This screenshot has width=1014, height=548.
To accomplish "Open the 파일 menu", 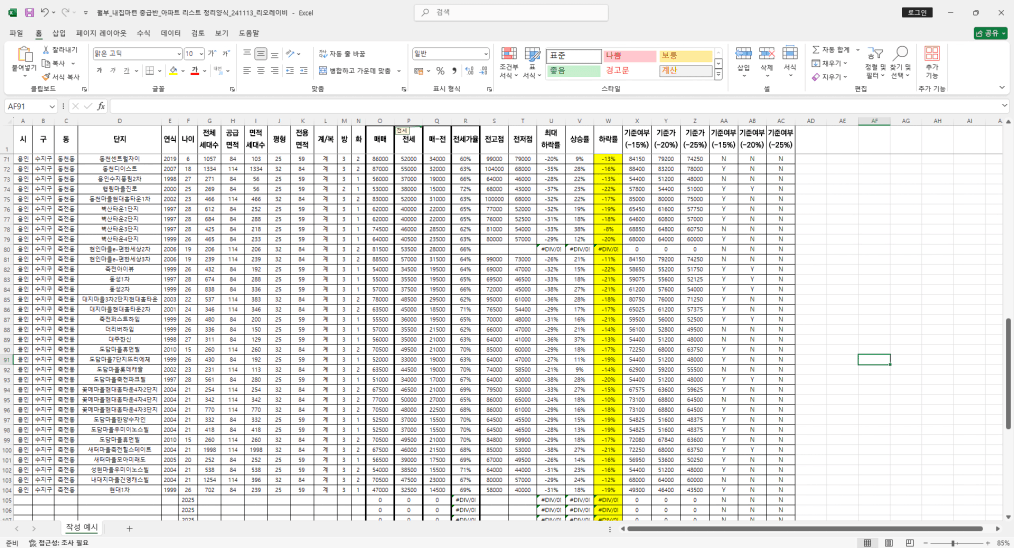I will coord(16,33).
